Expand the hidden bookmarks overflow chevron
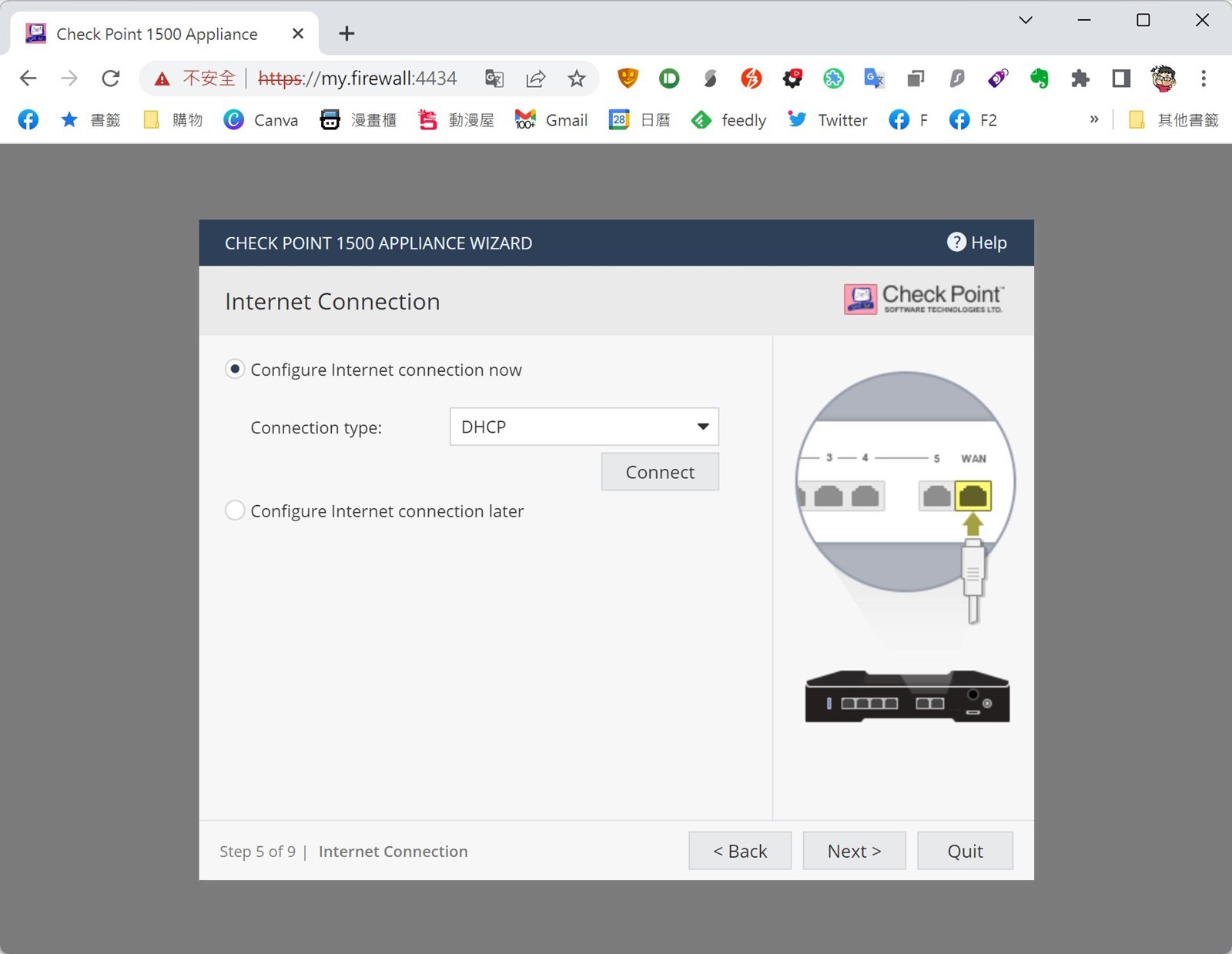The height and width of the screenshot is (954, 1232). [1093, 119]
